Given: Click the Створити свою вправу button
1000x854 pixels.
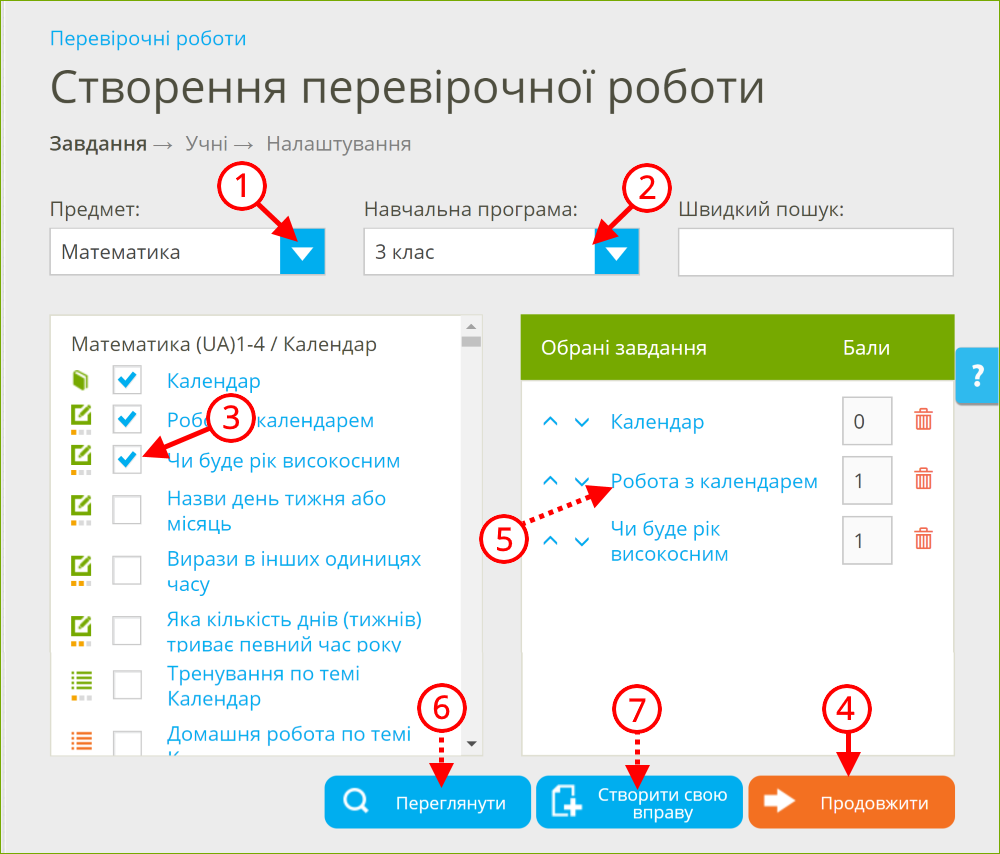Looking at the screenshot, I should pyautogui.click(x=640, y=803).
